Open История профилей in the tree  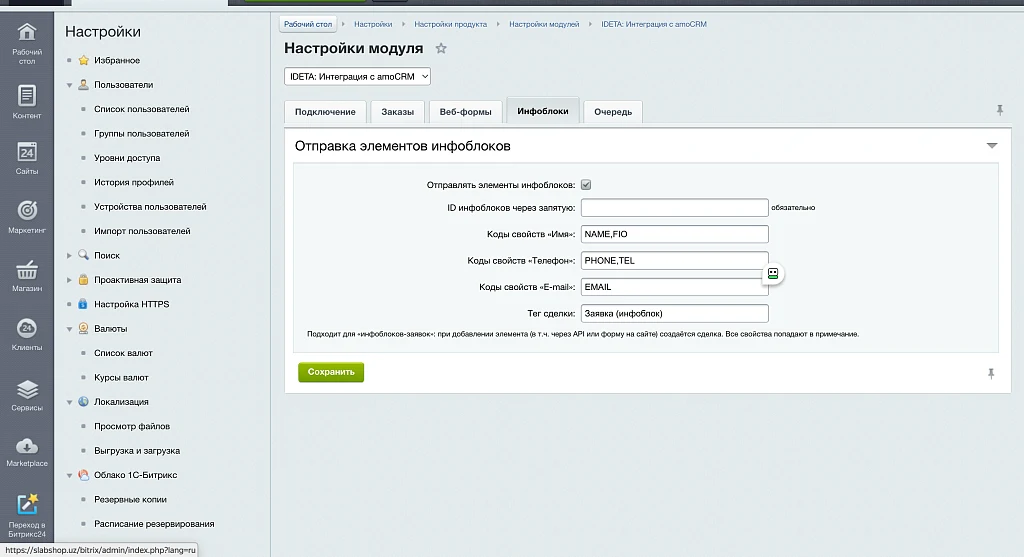coord(134,182)
